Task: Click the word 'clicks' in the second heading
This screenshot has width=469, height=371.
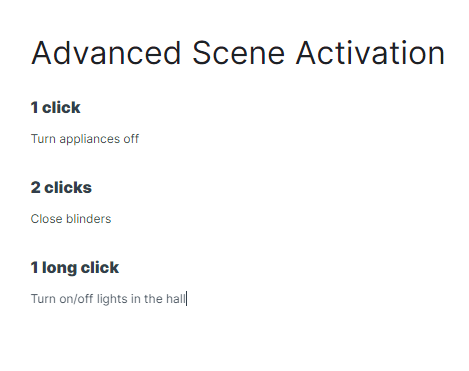Action: click(x=68, y=188)
